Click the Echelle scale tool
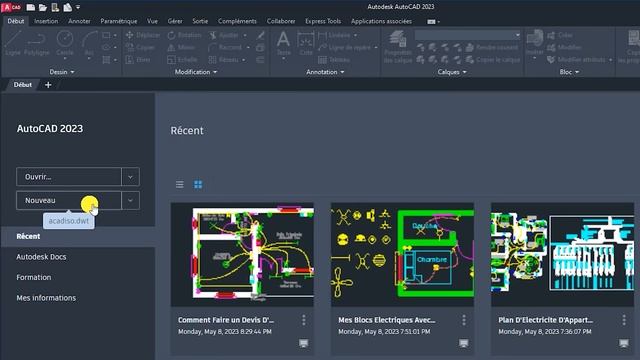This screenshot has height=360, width=640. coord(182,60)
